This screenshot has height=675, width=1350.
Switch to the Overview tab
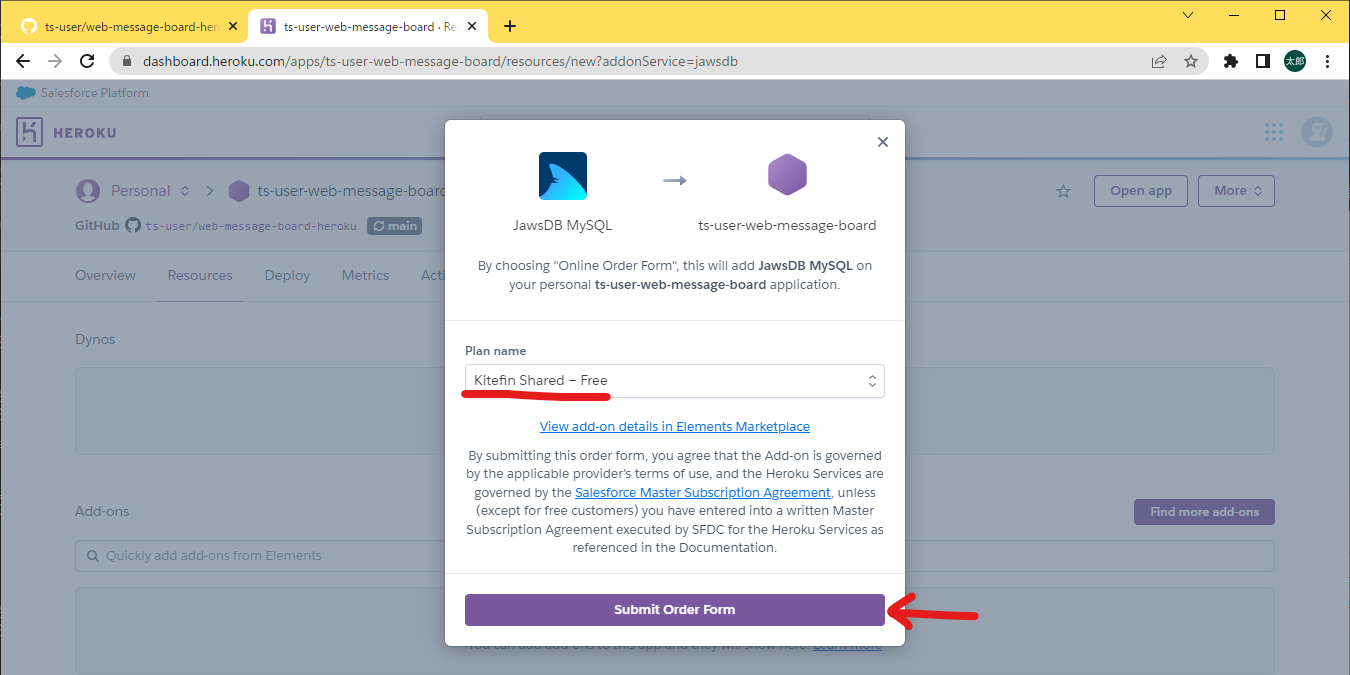105,275
